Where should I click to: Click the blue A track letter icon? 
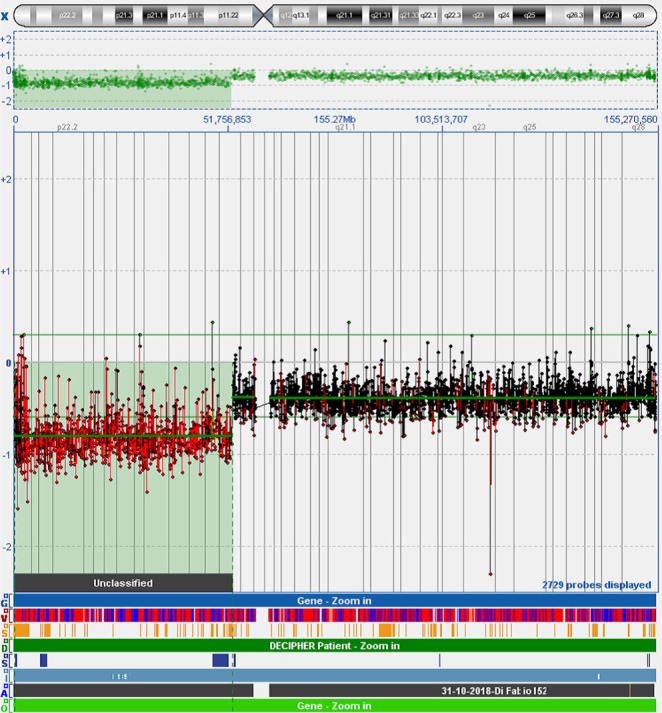point(6,692)
